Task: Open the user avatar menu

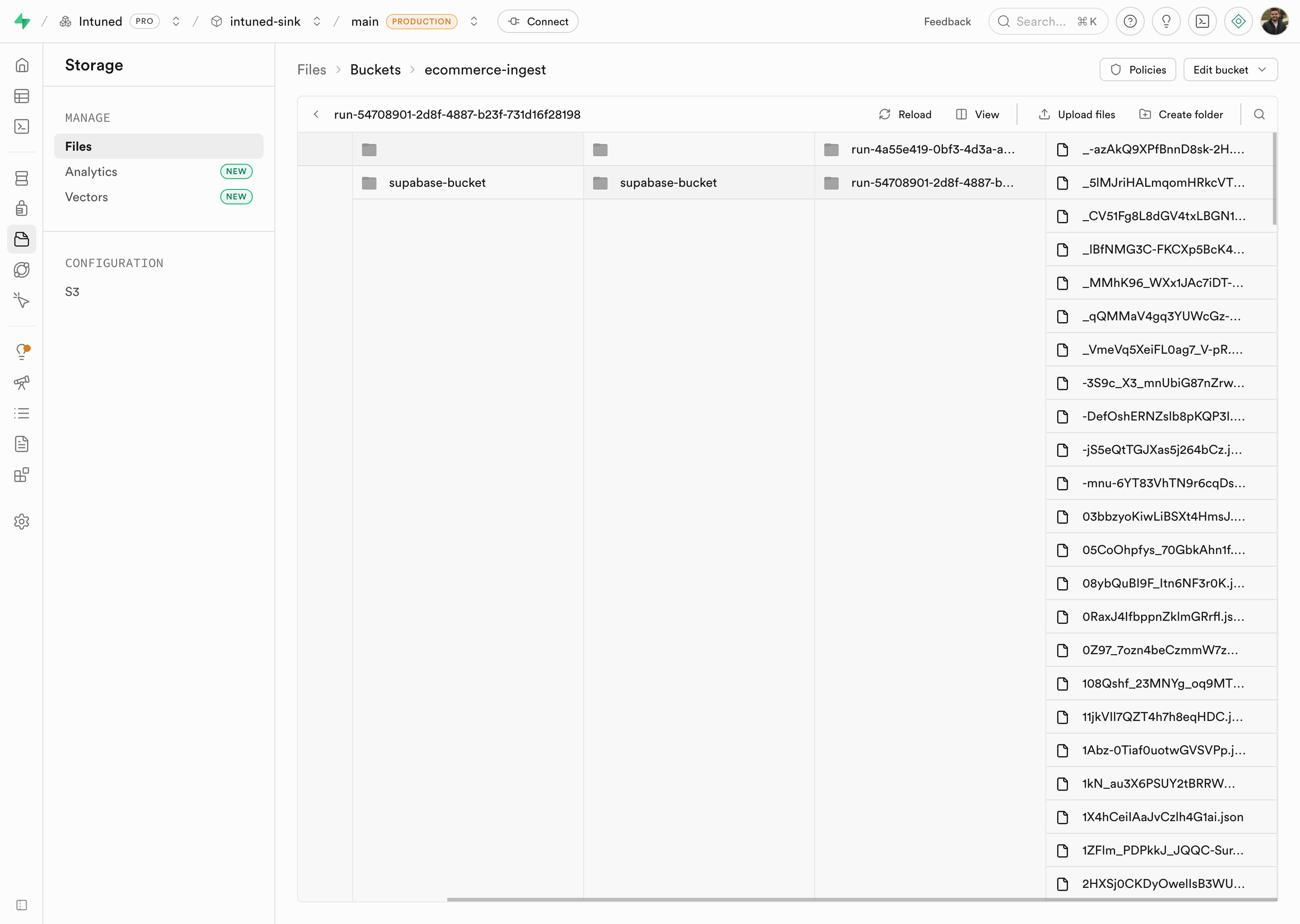Action: 1274,21
